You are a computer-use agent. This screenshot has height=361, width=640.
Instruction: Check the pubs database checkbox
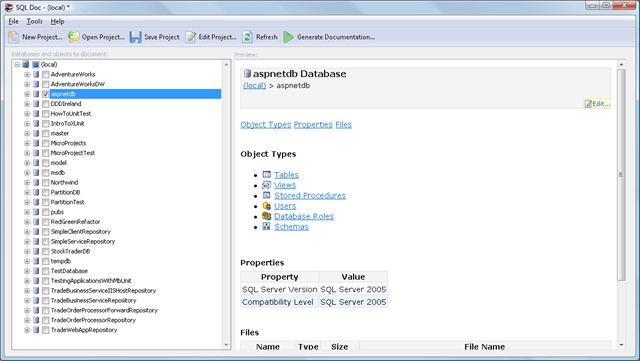click(x=46, y=212)
